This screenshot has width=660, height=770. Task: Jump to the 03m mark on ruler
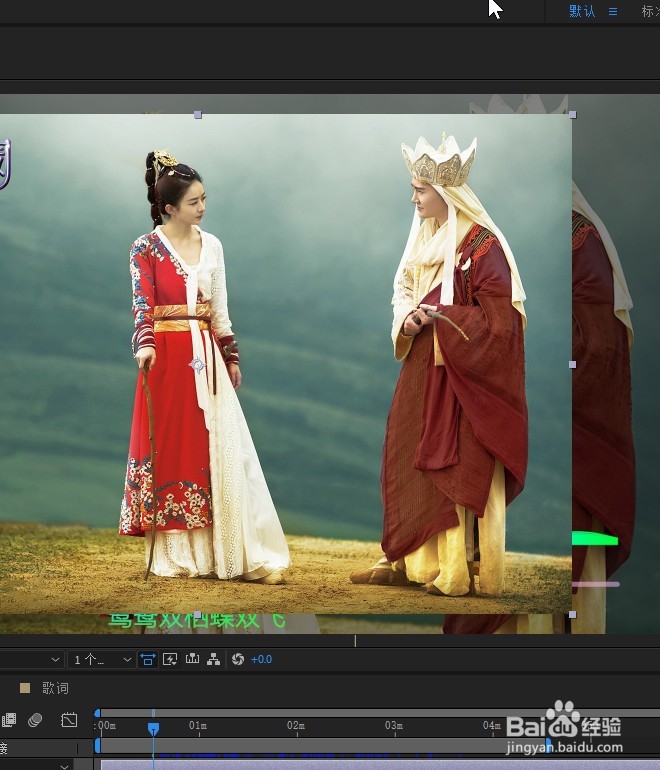[x=394, y=725]
